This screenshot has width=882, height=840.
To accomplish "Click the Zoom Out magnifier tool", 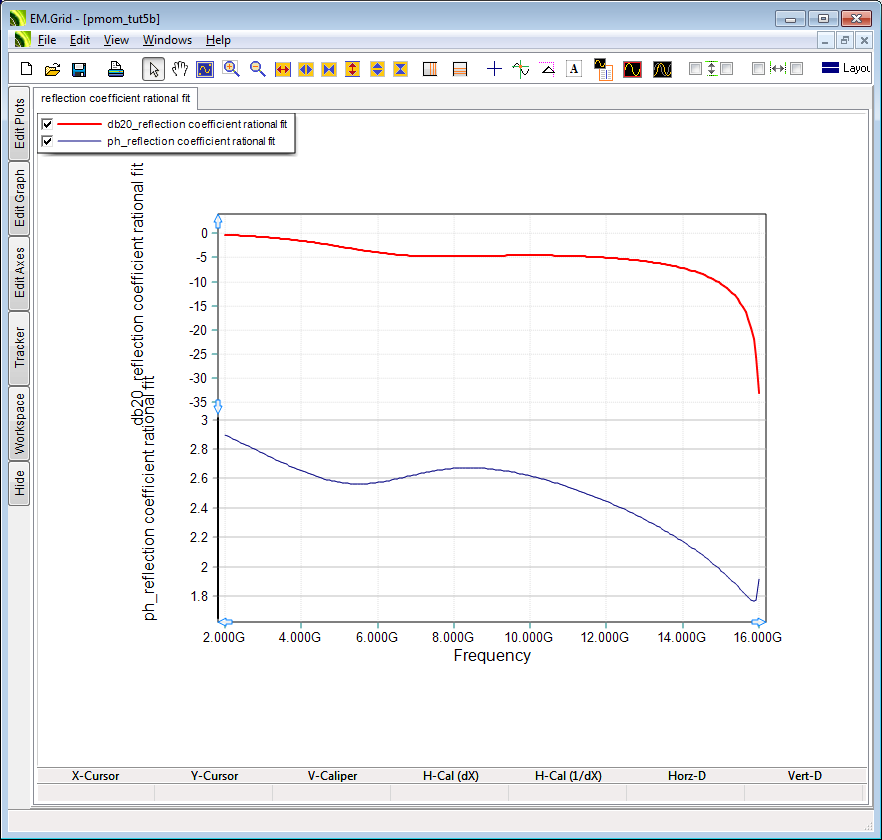I will point(257,69).
